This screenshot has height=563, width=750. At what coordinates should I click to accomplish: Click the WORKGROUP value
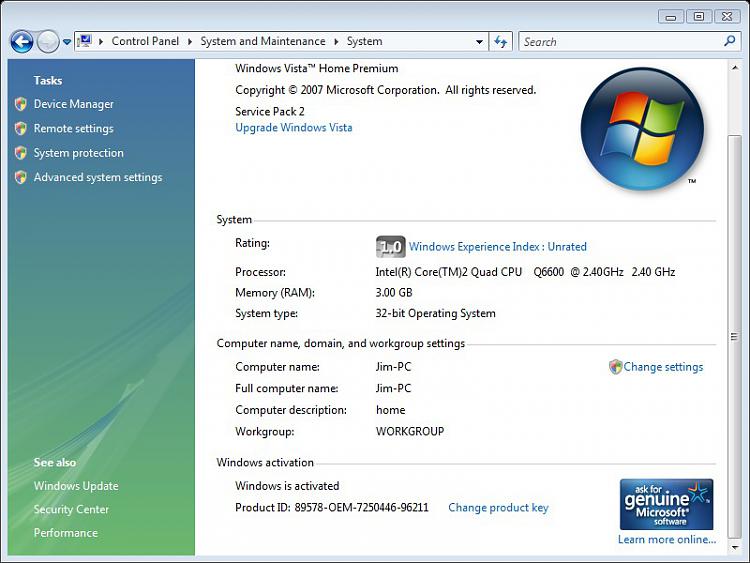pos(410,431)
